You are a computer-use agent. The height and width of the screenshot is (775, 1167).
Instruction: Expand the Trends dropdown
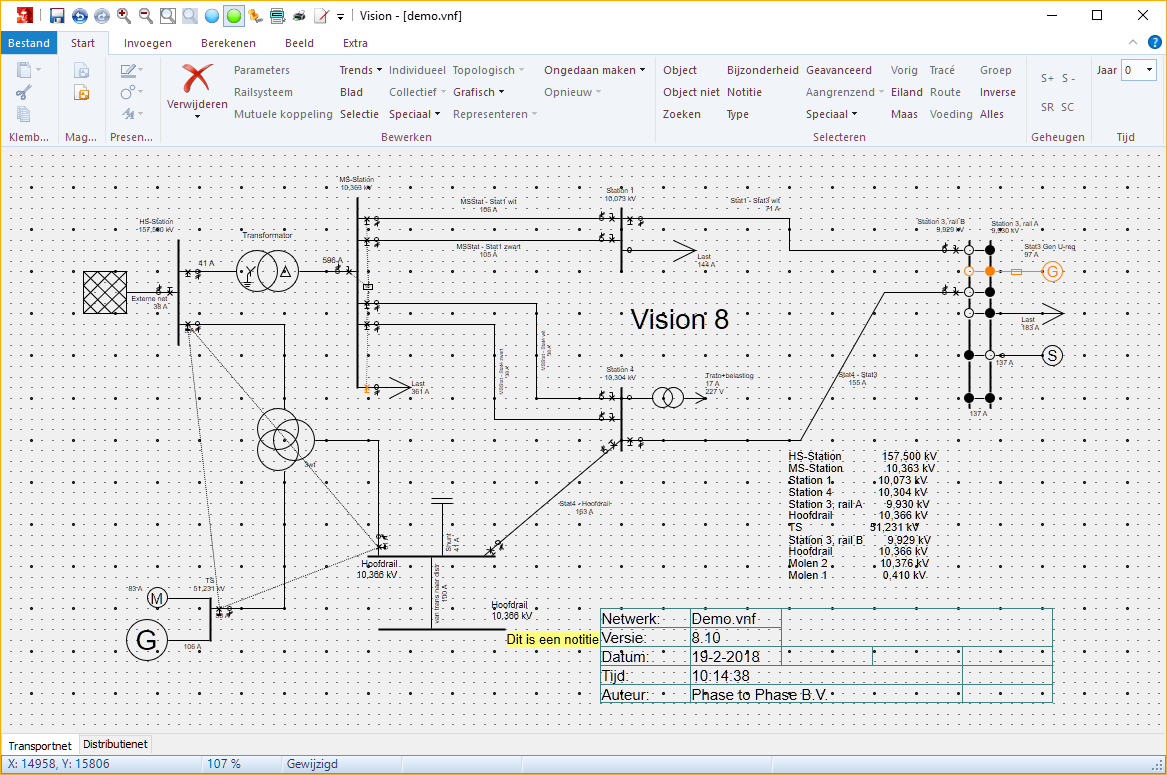(x=360, y=70)
